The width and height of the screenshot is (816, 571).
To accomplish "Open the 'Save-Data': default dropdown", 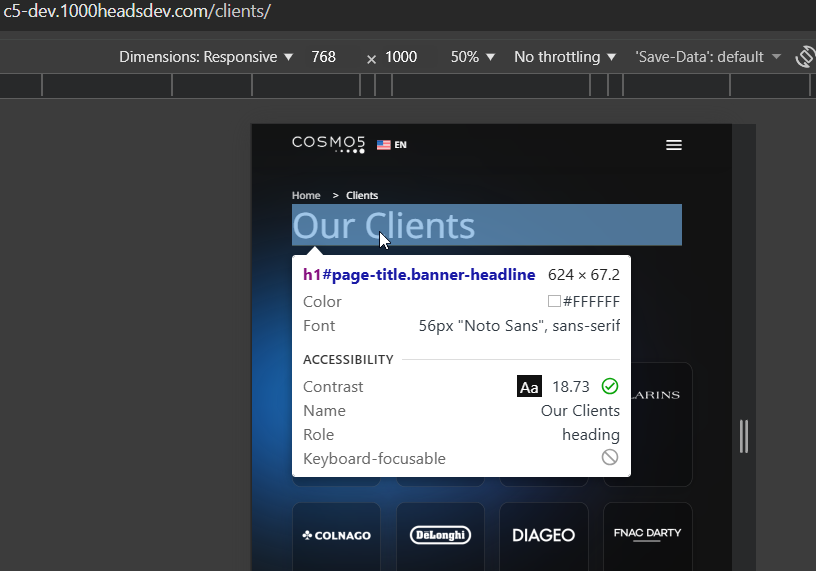I will (708, 57).
